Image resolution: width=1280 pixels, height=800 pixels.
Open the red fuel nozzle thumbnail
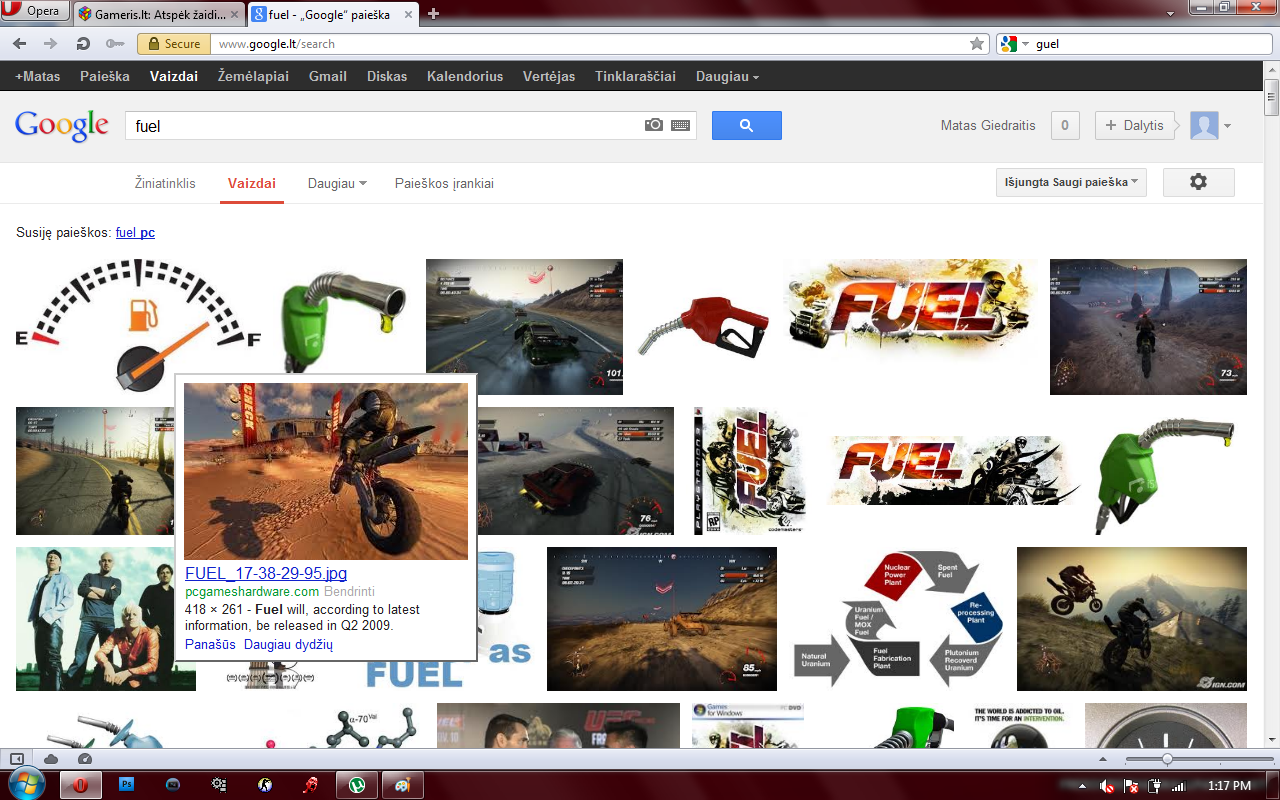[705, 326]
